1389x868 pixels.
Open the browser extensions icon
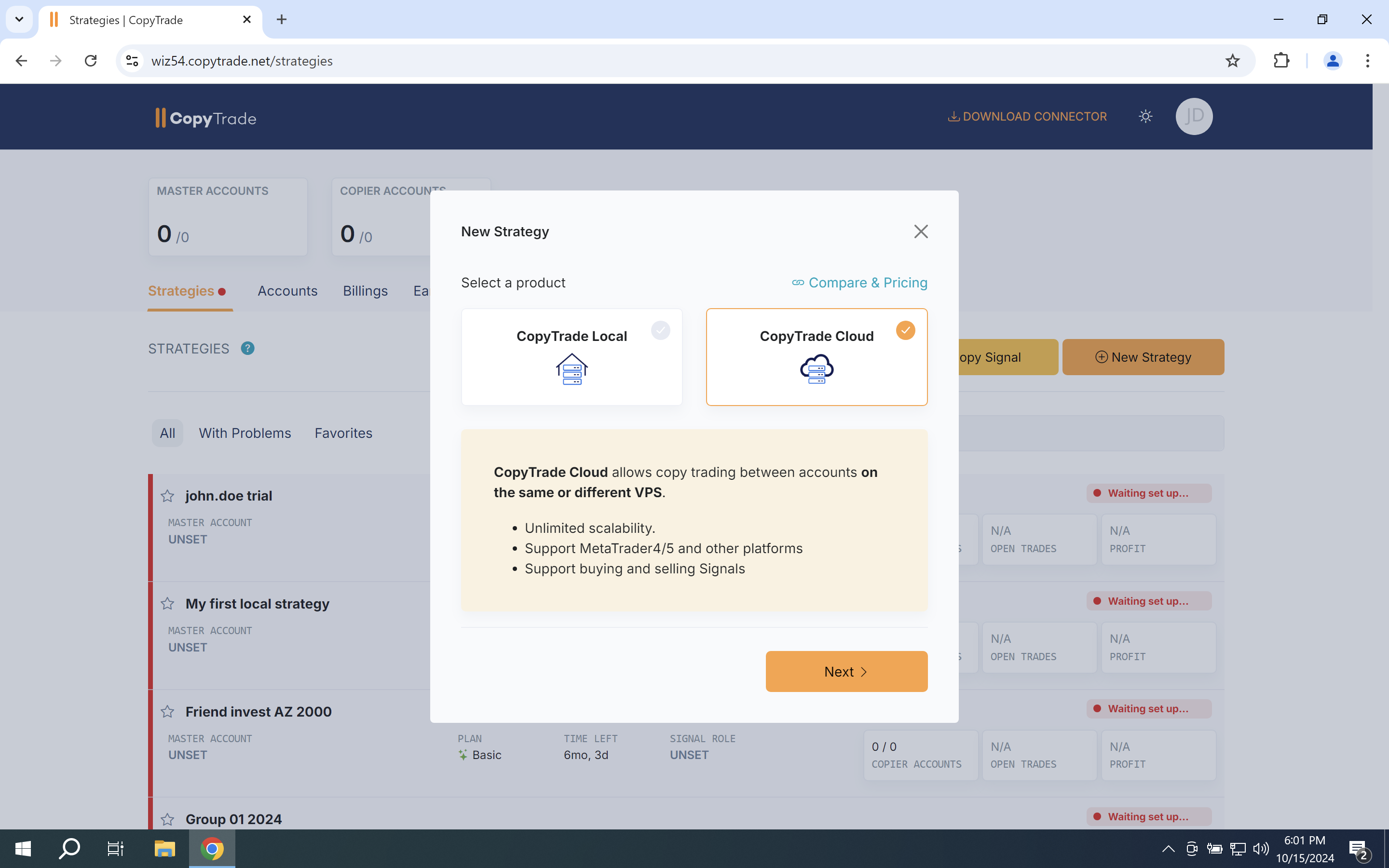1281,61
